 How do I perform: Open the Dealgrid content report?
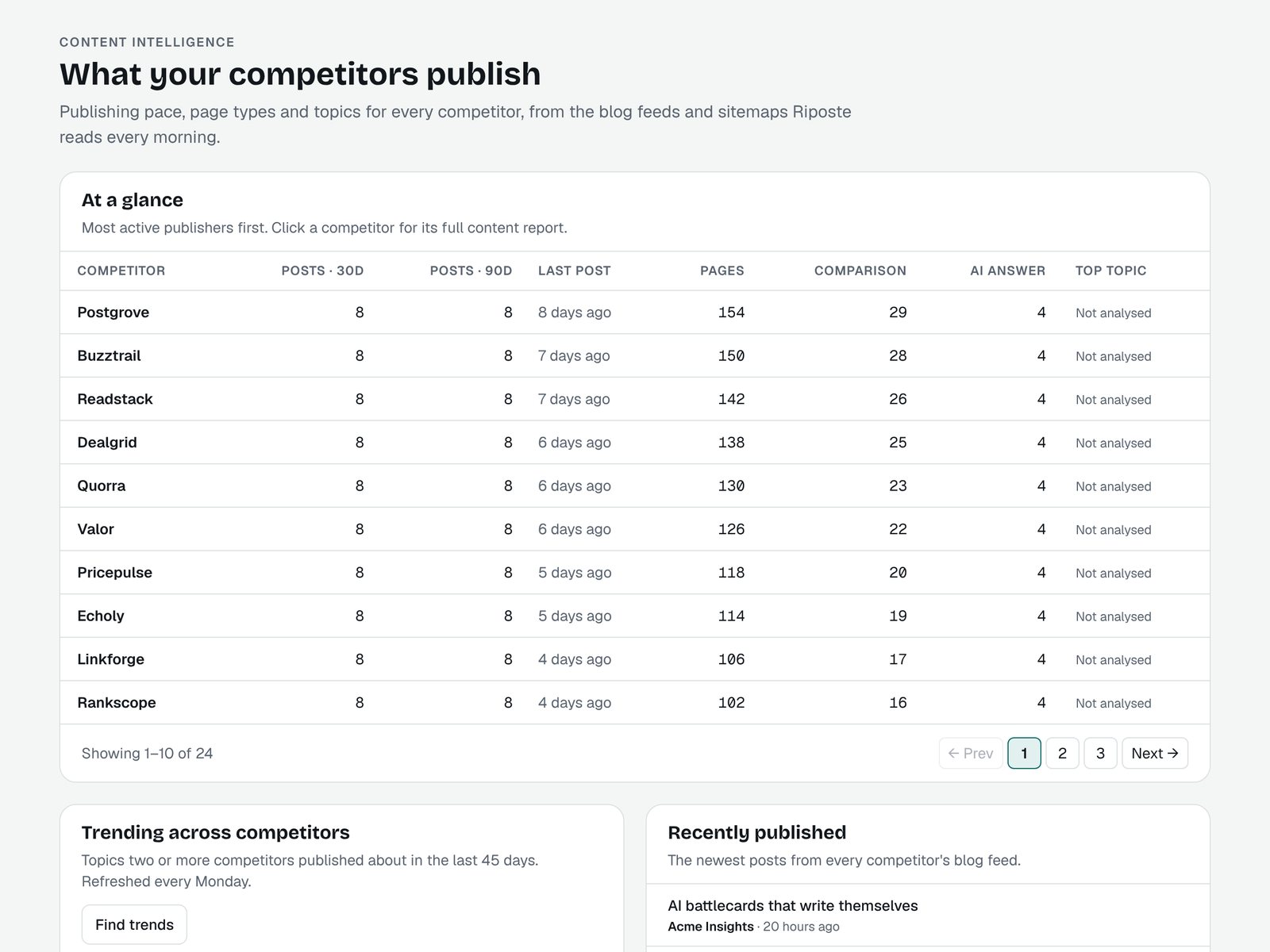click(107, 443)
